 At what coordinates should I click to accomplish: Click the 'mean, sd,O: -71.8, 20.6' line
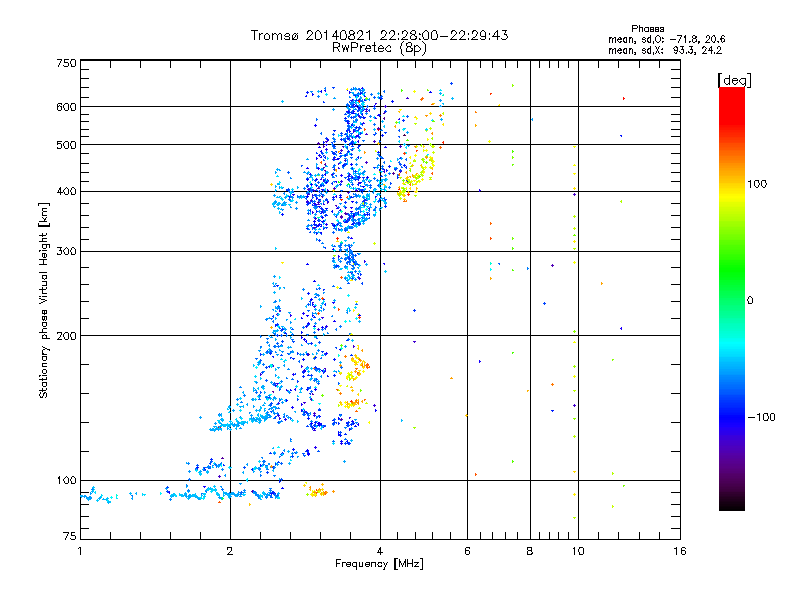(666, 39)
